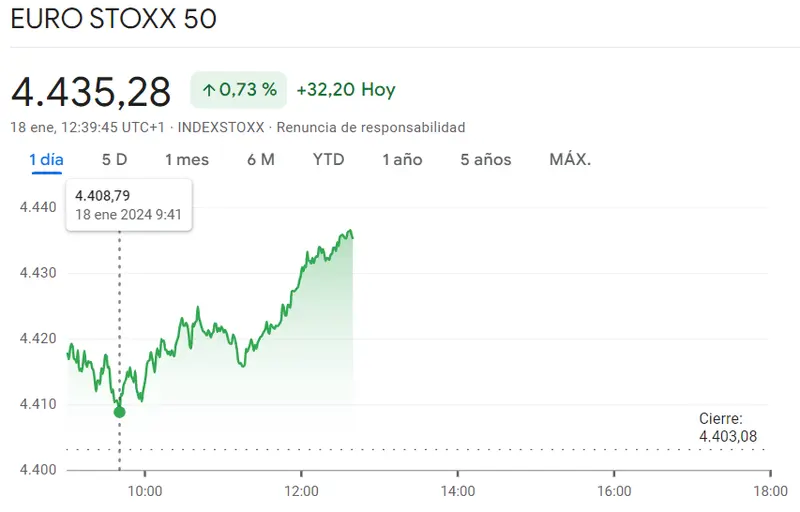Click the +32,20 Hoy change value
The image size is (800, 512).
coord(346,90)
